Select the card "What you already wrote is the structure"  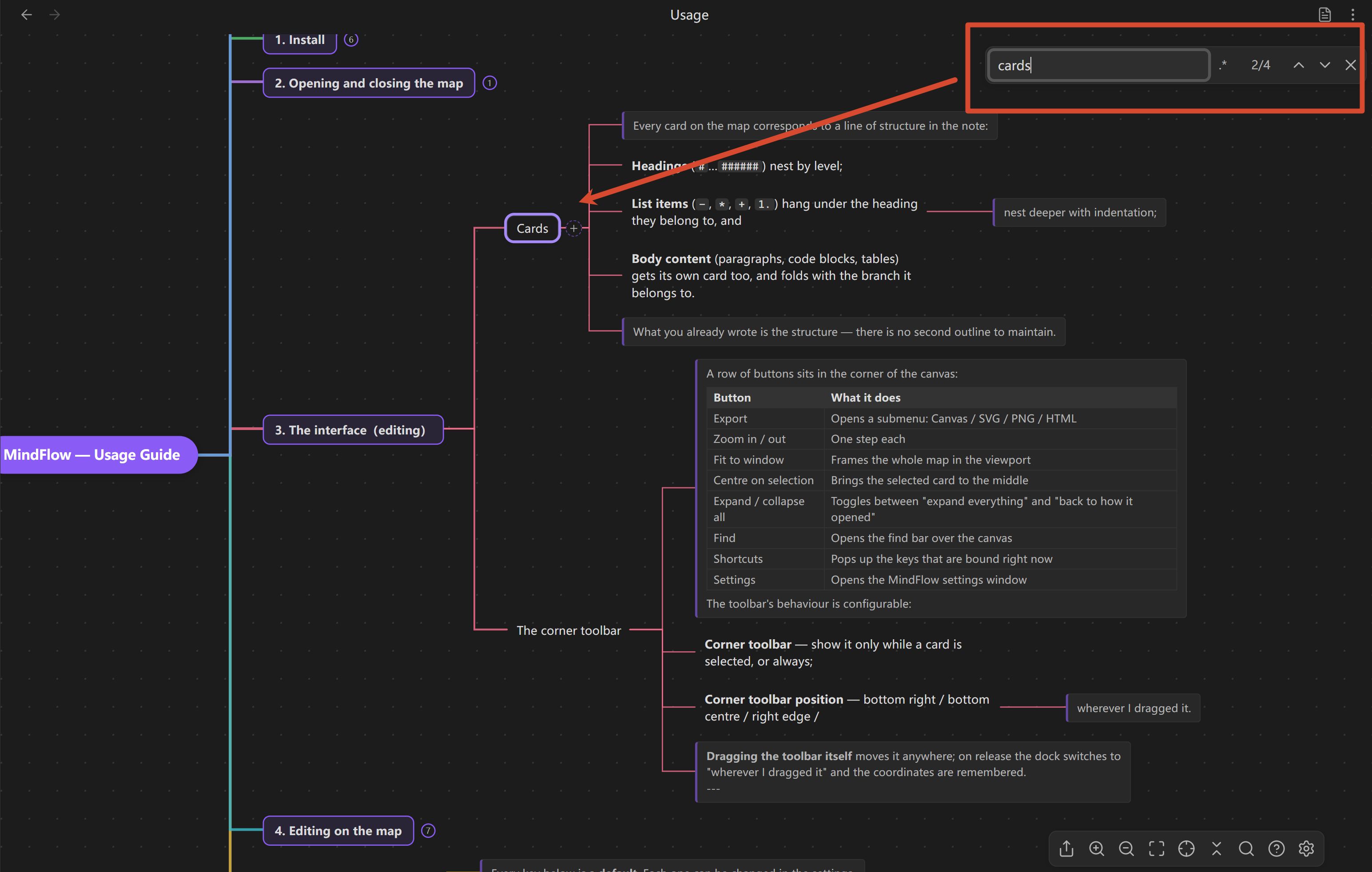(844, 332)
